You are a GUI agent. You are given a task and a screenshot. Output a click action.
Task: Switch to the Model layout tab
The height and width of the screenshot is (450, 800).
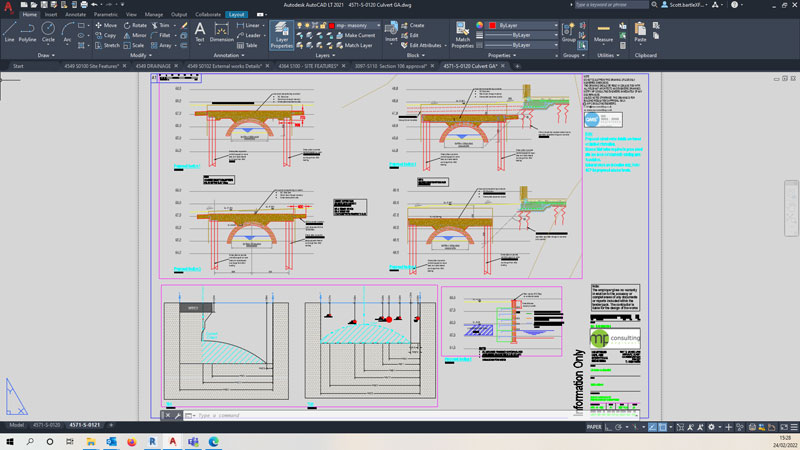17,426
